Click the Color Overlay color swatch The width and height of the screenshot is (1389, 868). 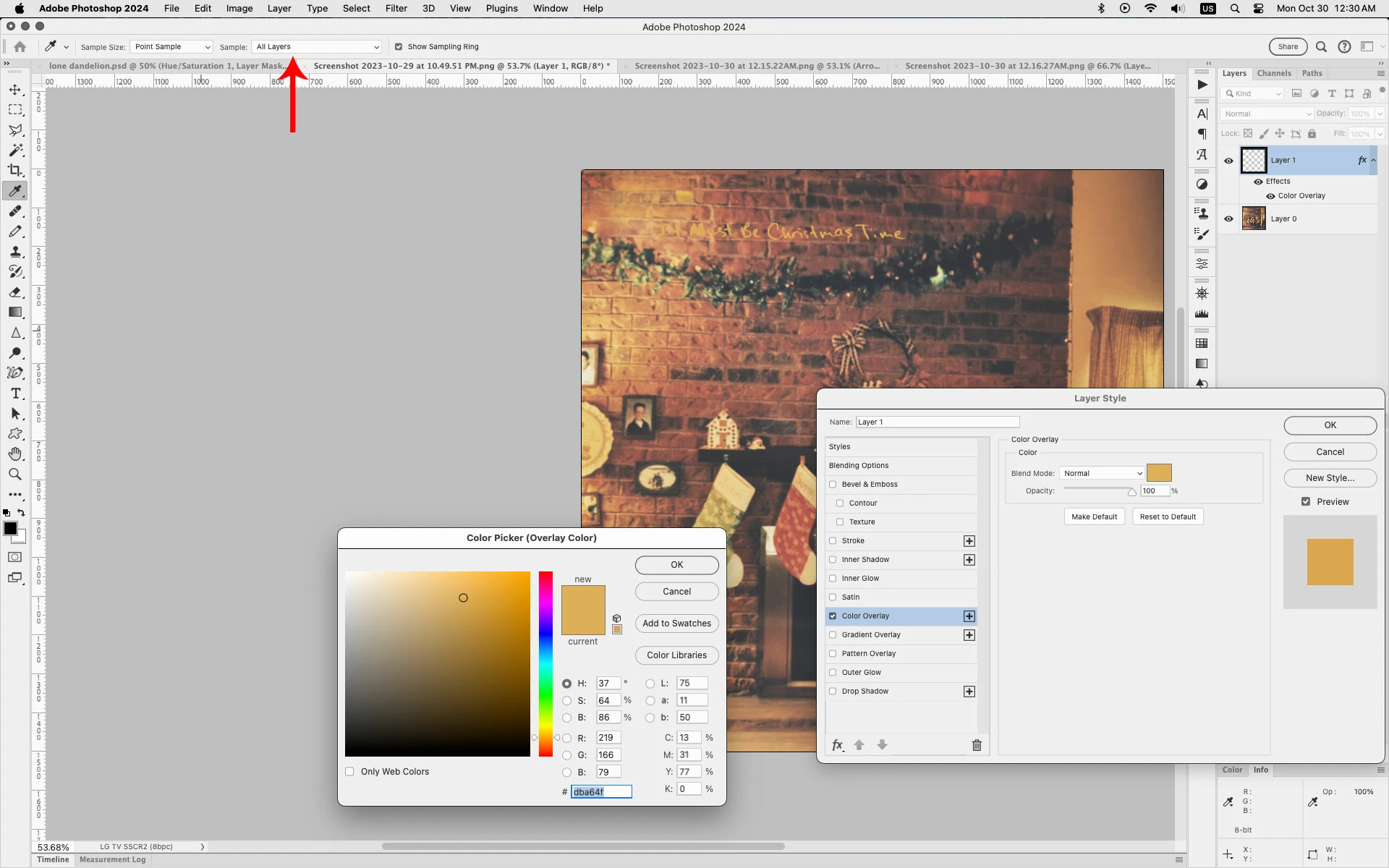[1159, 473]
